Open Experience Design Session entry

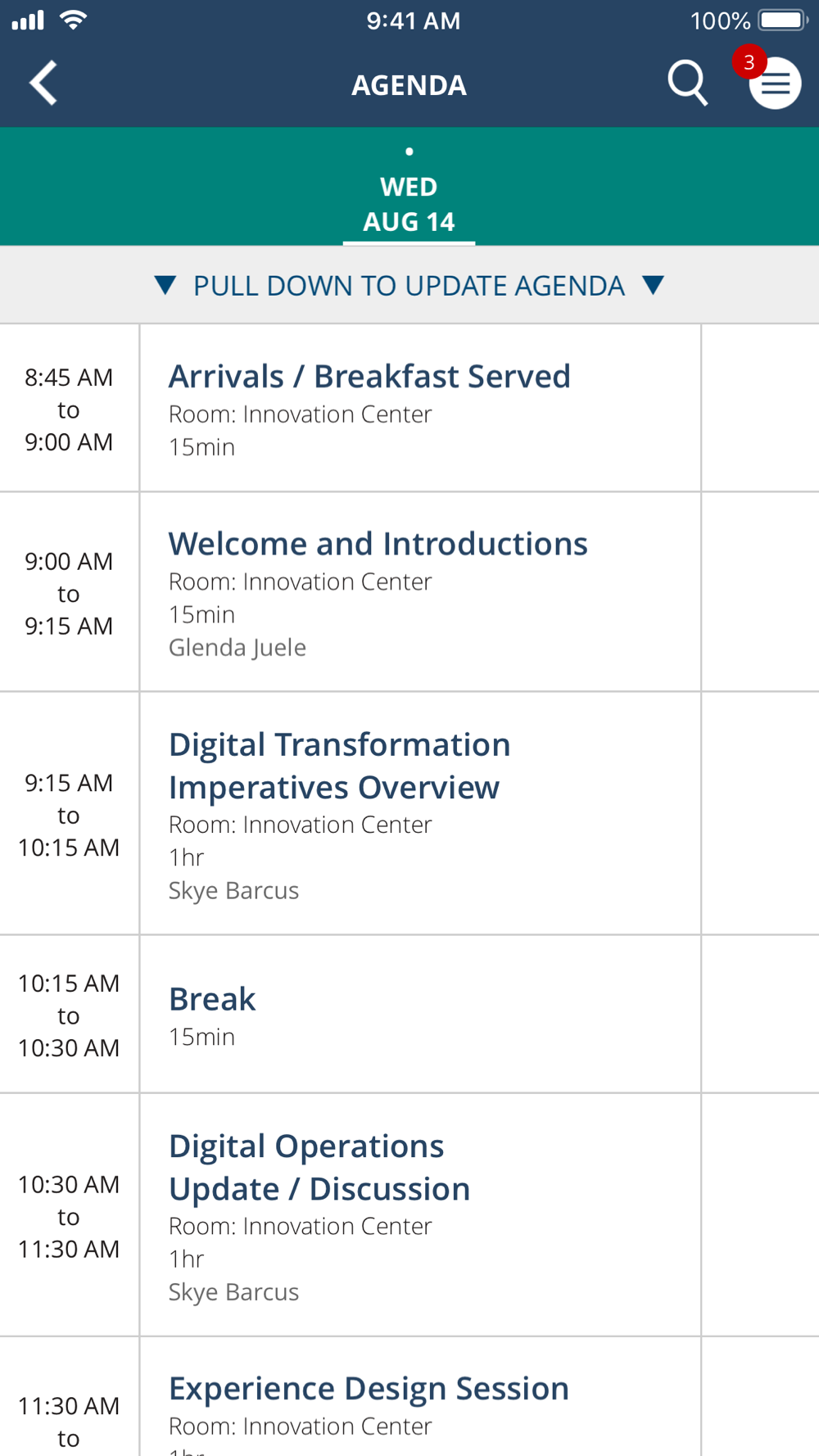(x=420, y=1397)
